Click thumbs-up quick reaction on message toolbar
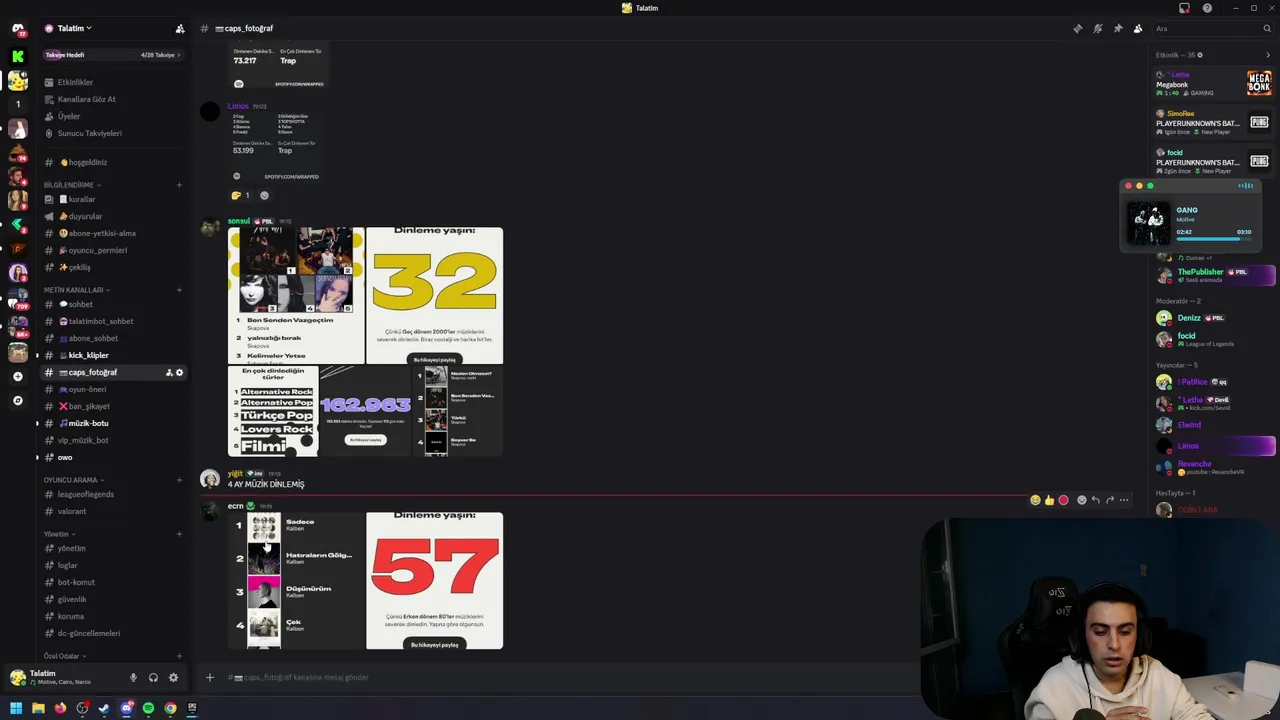 (1049, 500)
